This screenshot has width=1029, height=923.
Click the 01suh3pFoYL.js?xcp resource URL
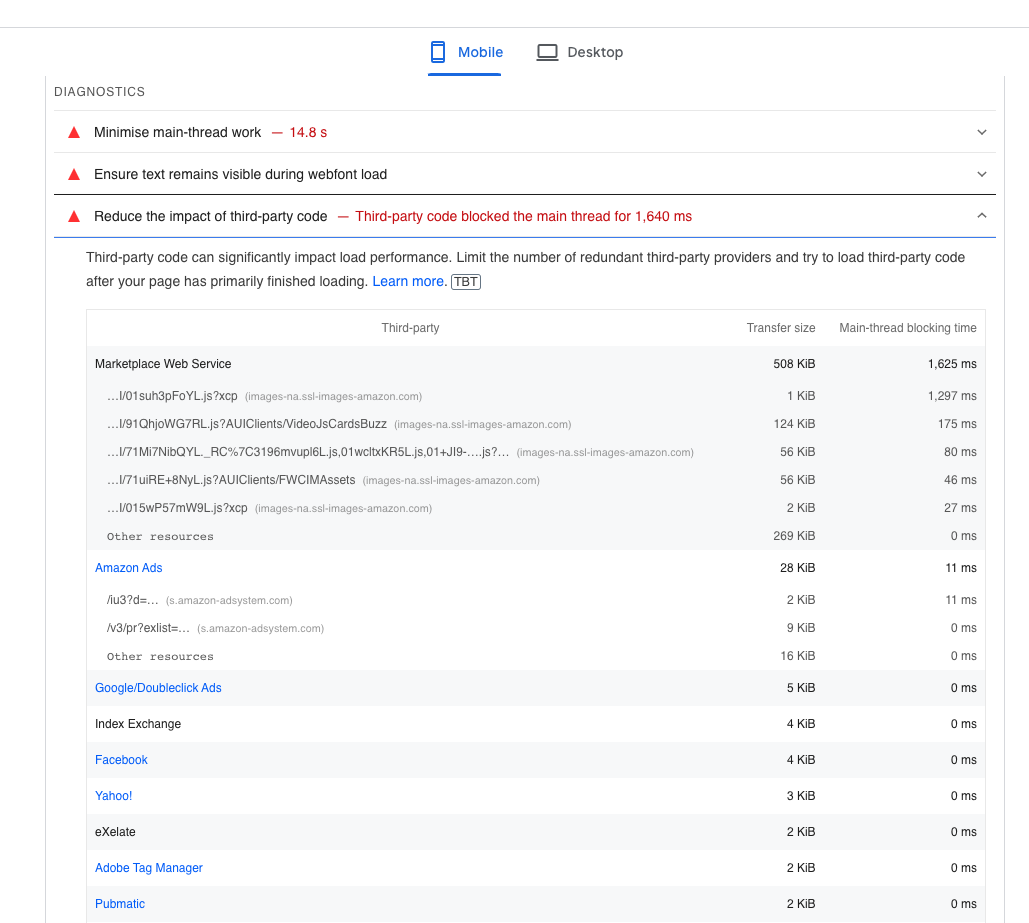[172, 396]
